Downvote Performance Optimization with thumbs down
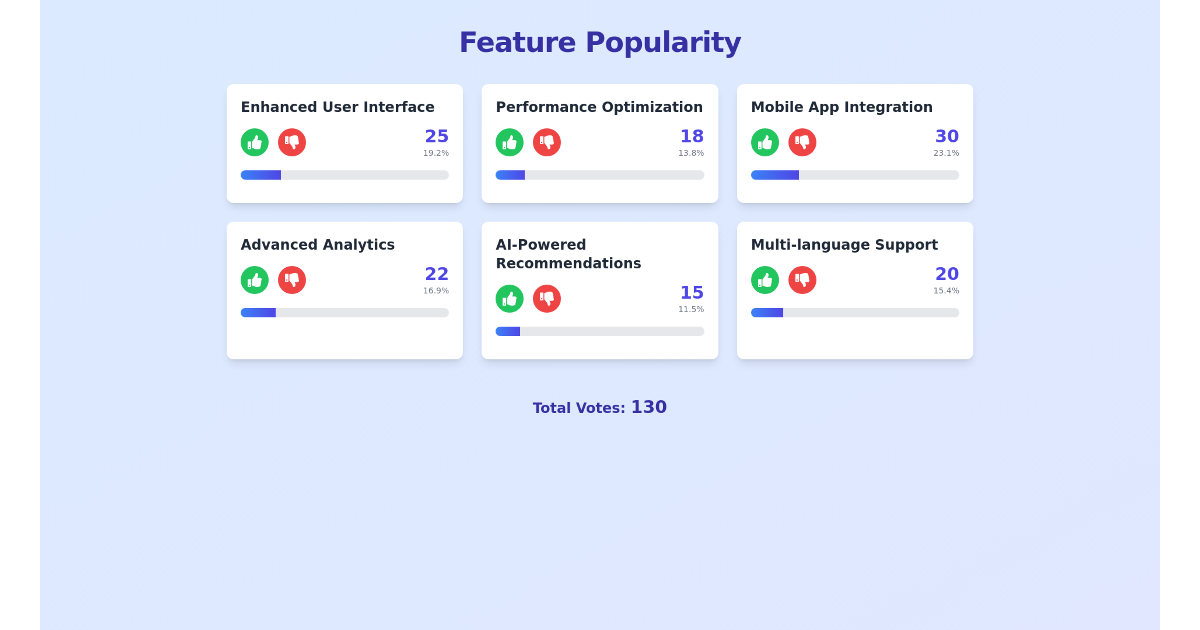Image resolution: width=1200 pixels, height=630 pixels. 547,142
